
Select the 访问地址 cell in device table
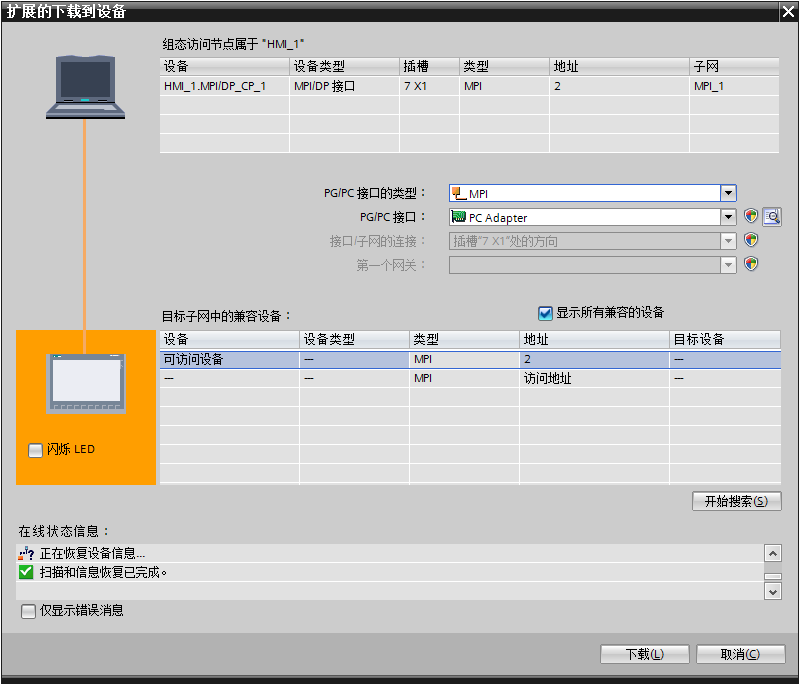(594, 378)
